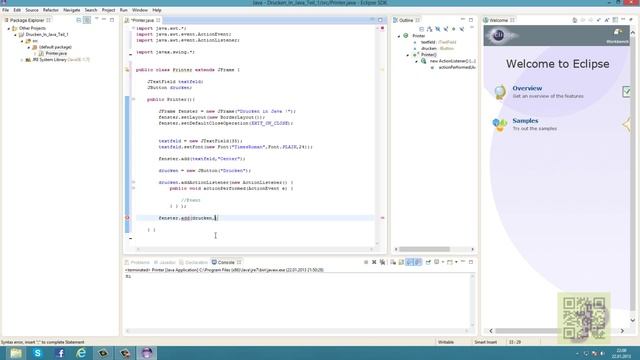Image resolution: width=640 pixels, height=360 pixels.
Task: Switch to the Declaration tab
Action: pos(193,262)
